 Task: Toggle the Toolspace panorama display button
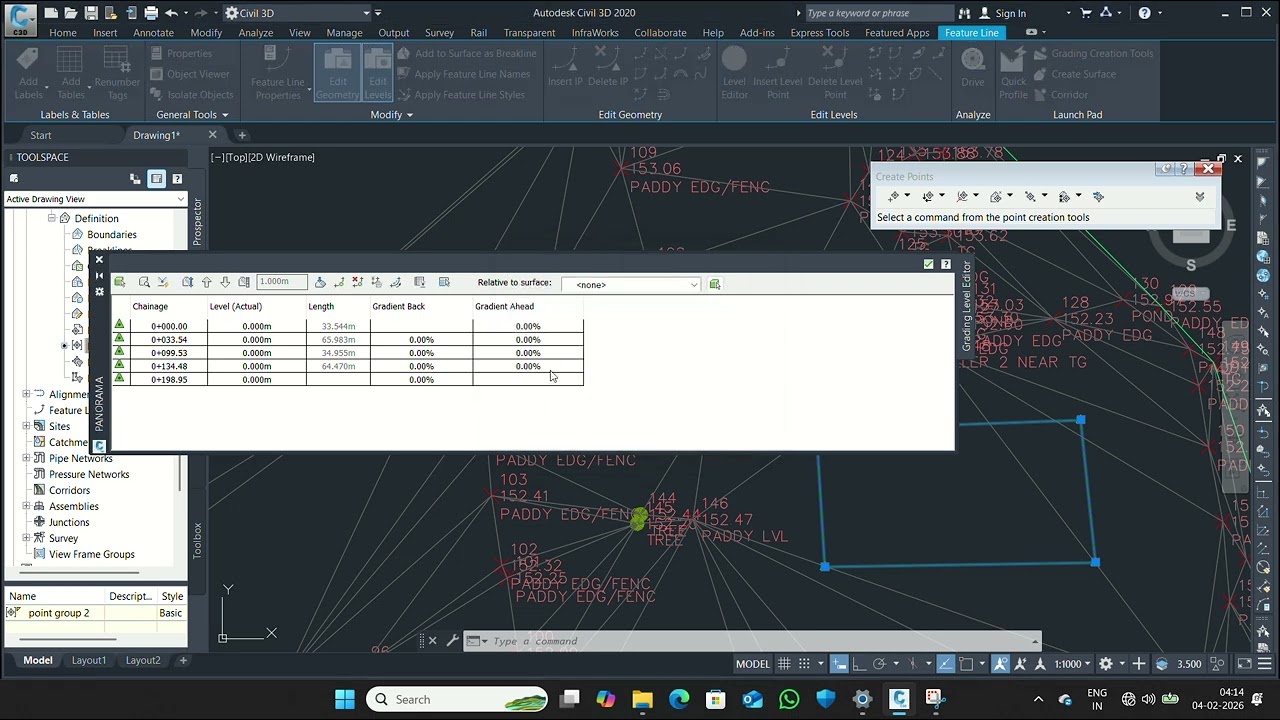click(156, 179)
